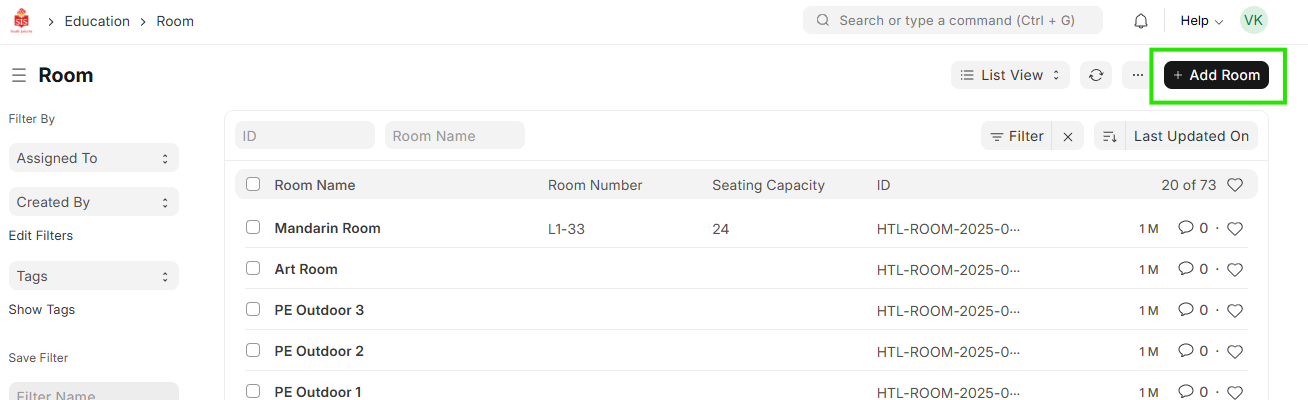Expand the Assigned To filter dropdown
The width and height of the screenshot is (1308, 400).
pyautogui.click(x=93, y=158)
